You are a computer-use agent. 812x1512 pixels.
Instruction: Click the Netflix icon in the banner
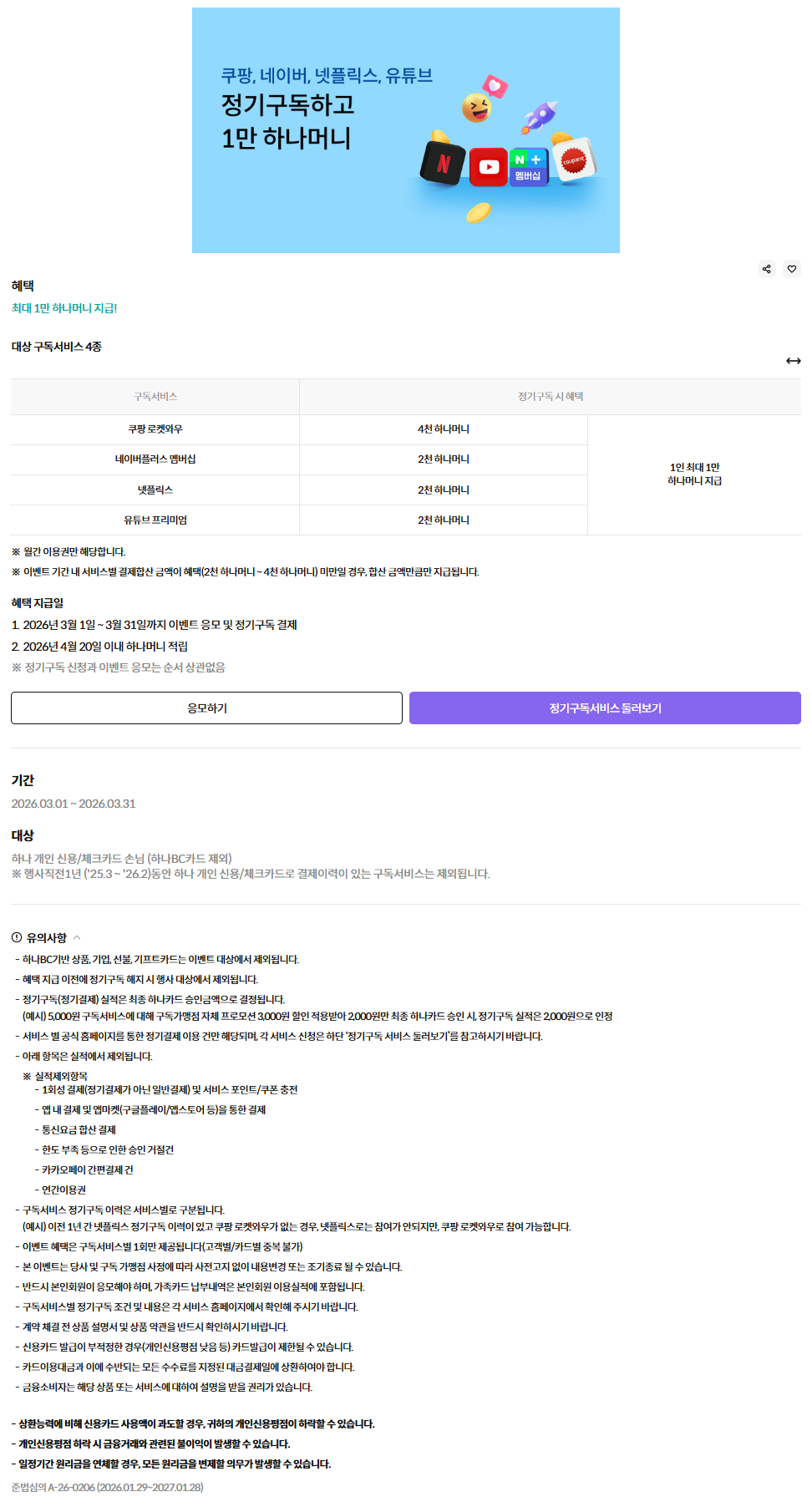coord(443,164)
